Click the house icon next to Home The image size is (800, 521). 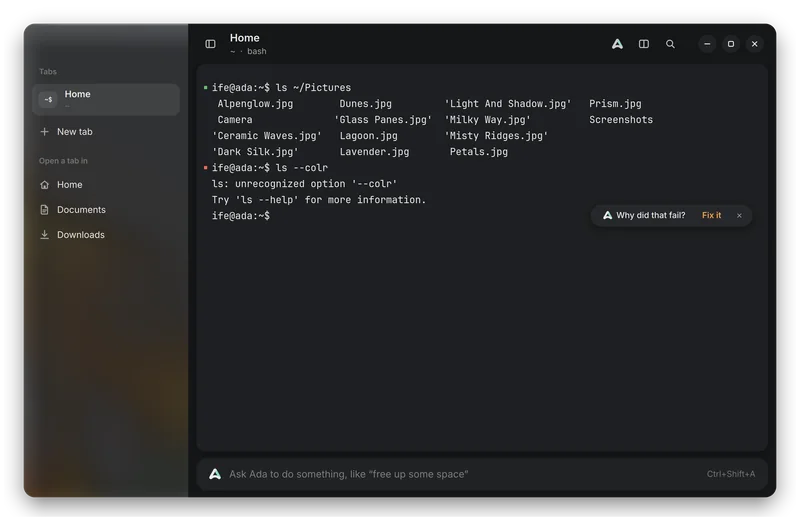click(x=44, y=185)
